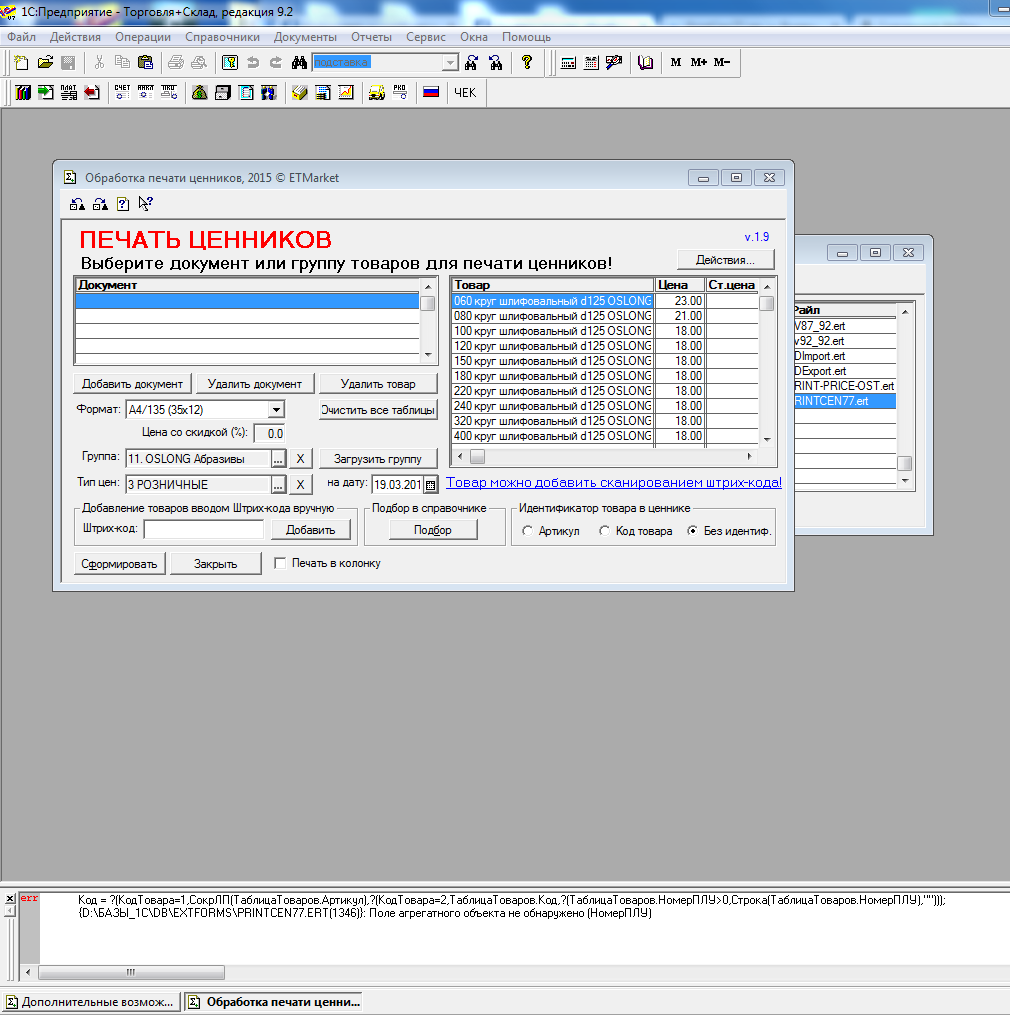Open the Действия... button menu

[725, 260]
